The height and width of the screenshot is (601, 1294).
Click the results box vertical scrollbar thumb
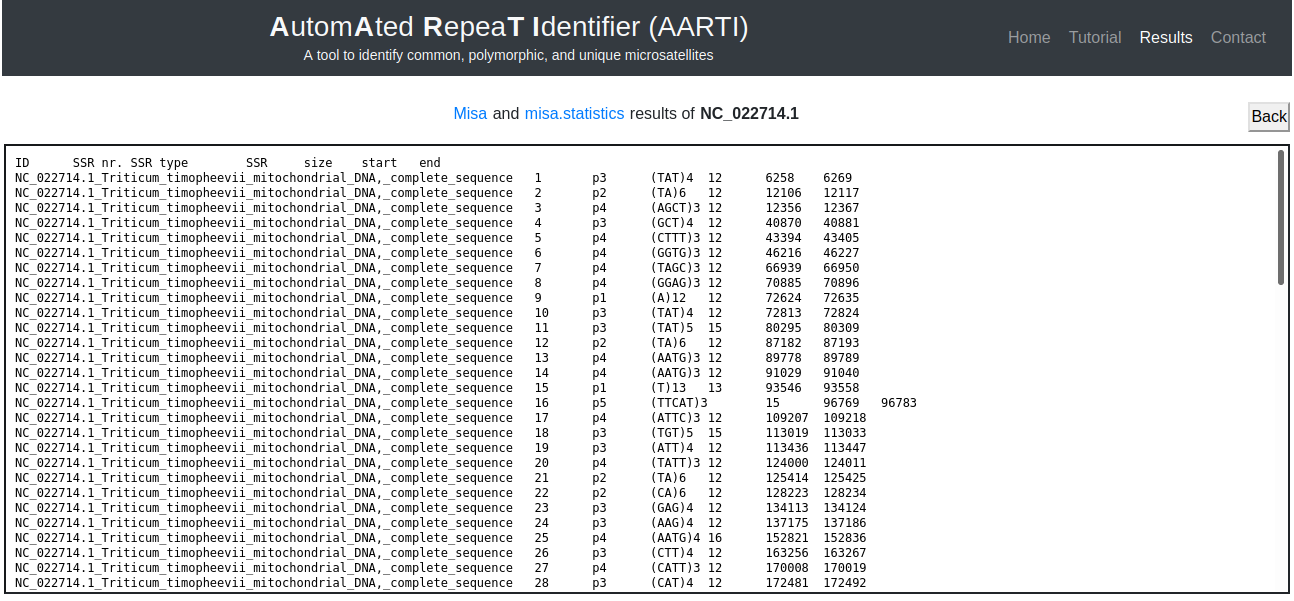click(x=1281, y=217)
